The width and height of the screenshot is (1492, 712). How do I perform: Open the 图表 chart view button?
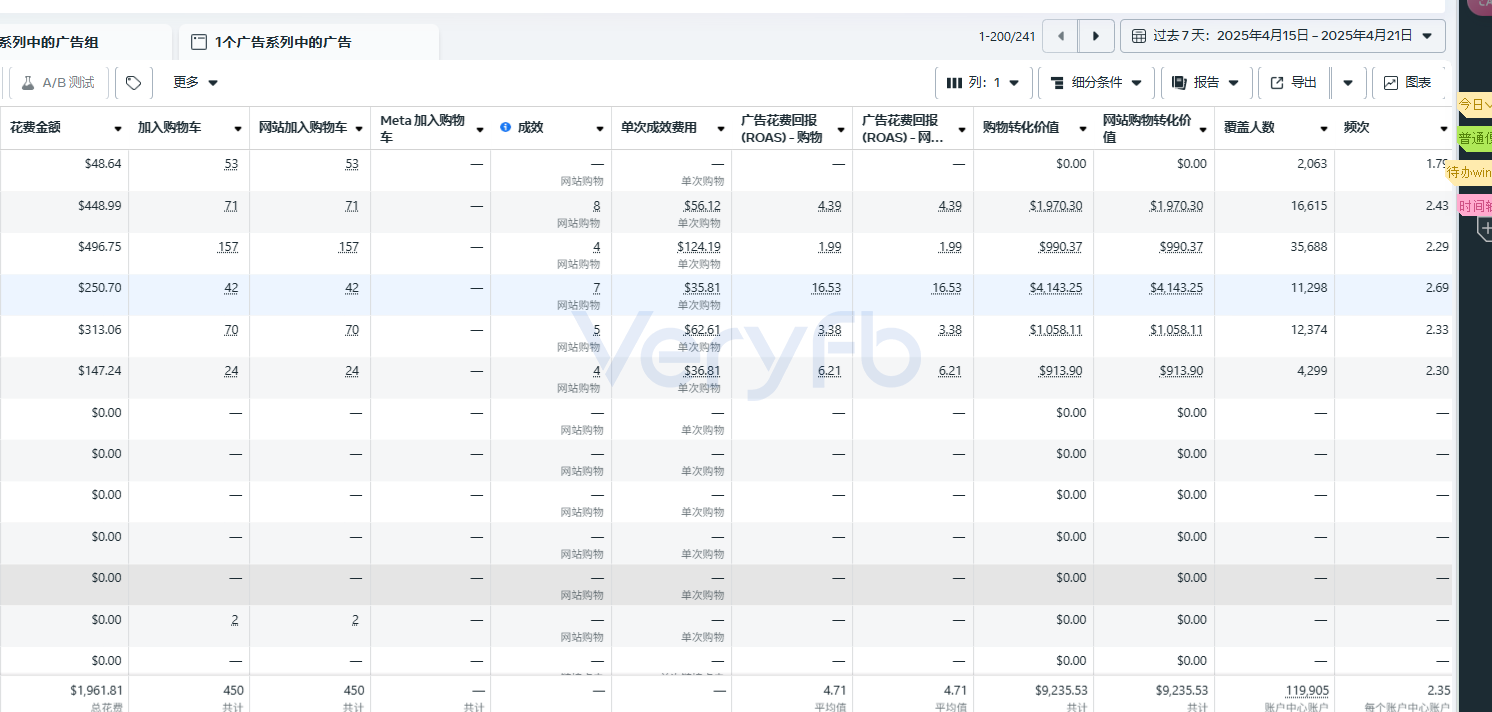pos(1407,83)
